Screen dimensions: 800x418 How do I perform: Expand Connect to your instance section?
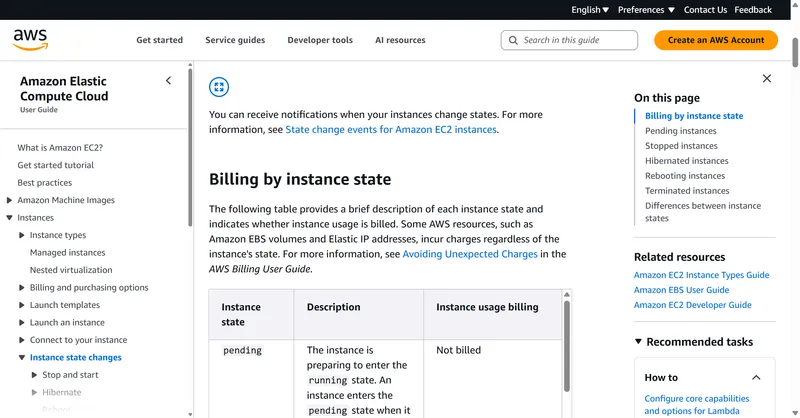tap(21, 339)
